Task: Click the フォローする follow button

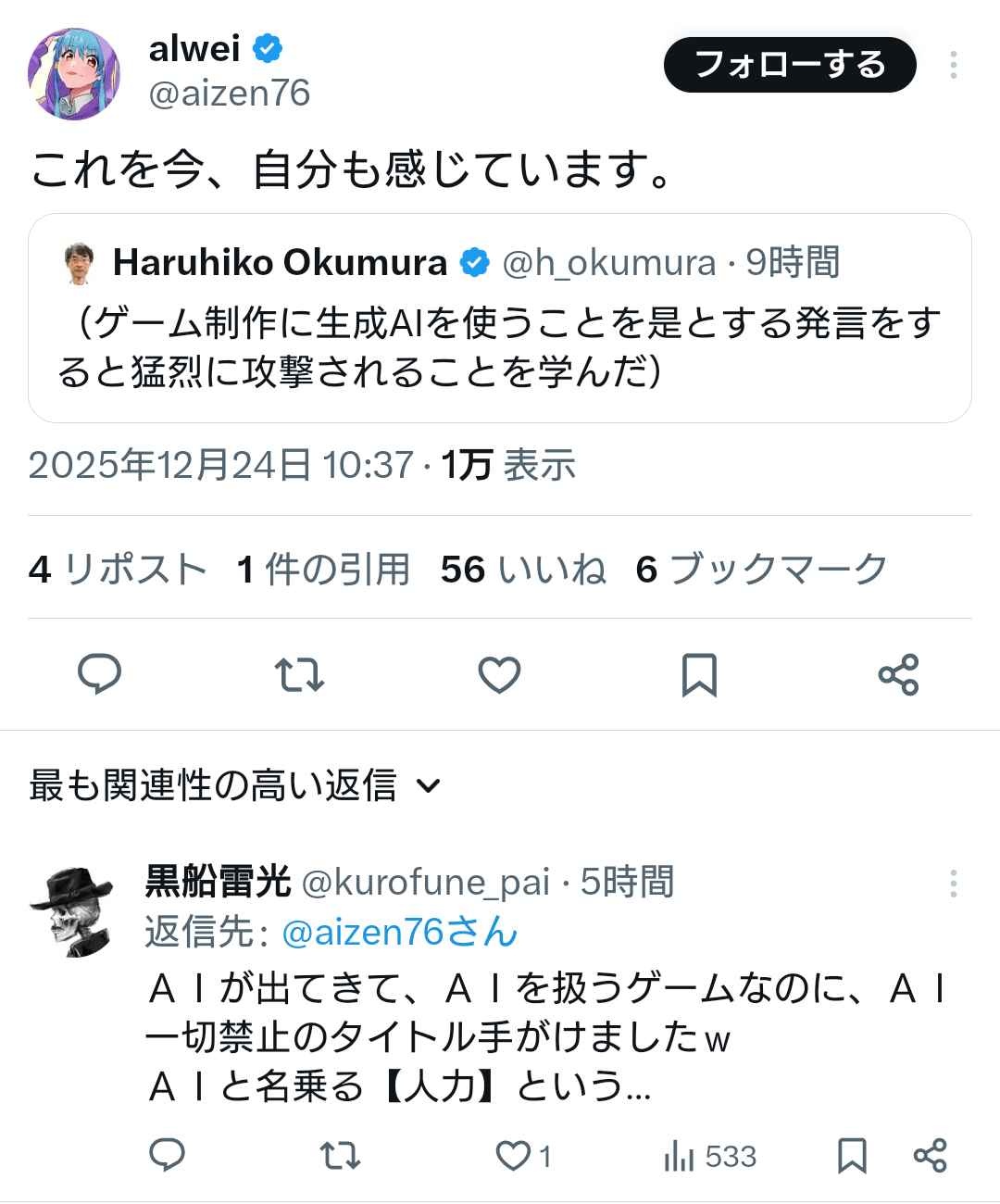Action: [790, 65]
